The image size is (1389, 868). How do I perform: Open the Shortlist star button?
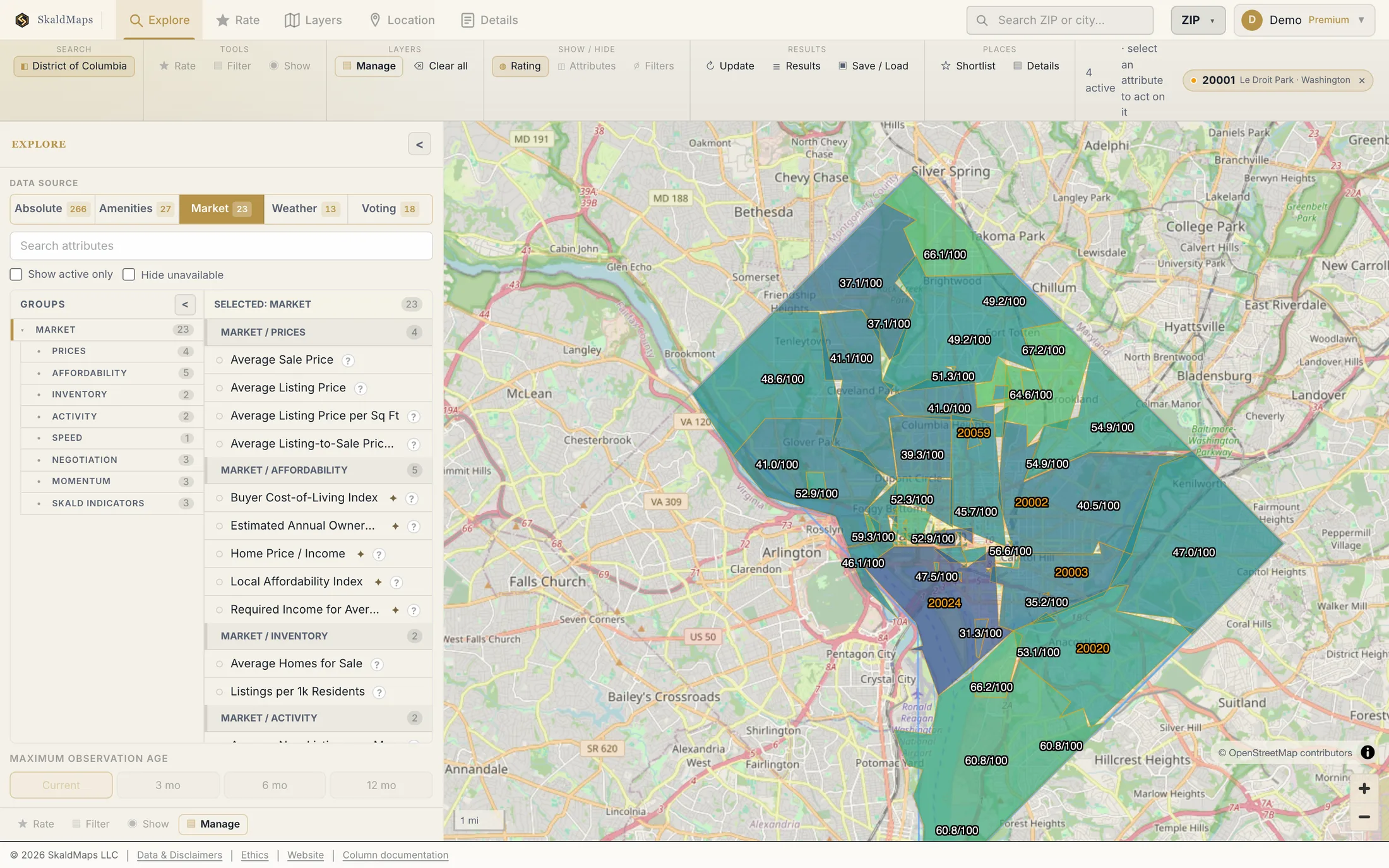(968, 66)
